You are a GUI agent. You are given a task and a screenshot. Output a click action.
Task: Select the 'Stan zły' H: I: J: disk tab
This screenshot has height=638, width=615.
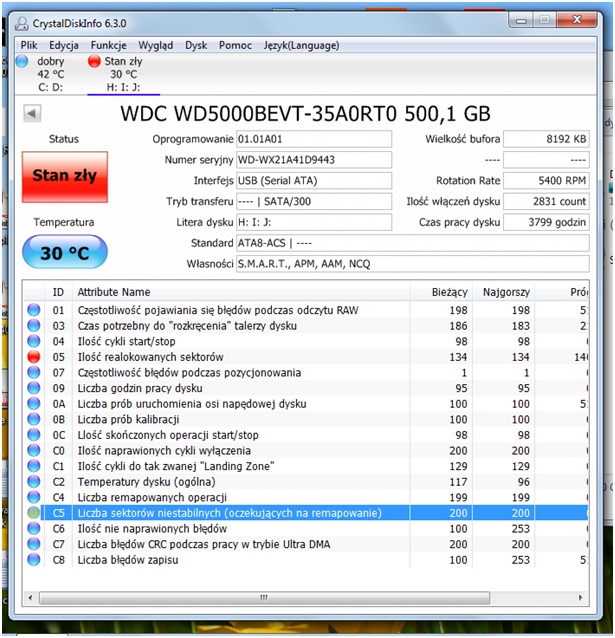pyautogui.click(x=123, y=74)
